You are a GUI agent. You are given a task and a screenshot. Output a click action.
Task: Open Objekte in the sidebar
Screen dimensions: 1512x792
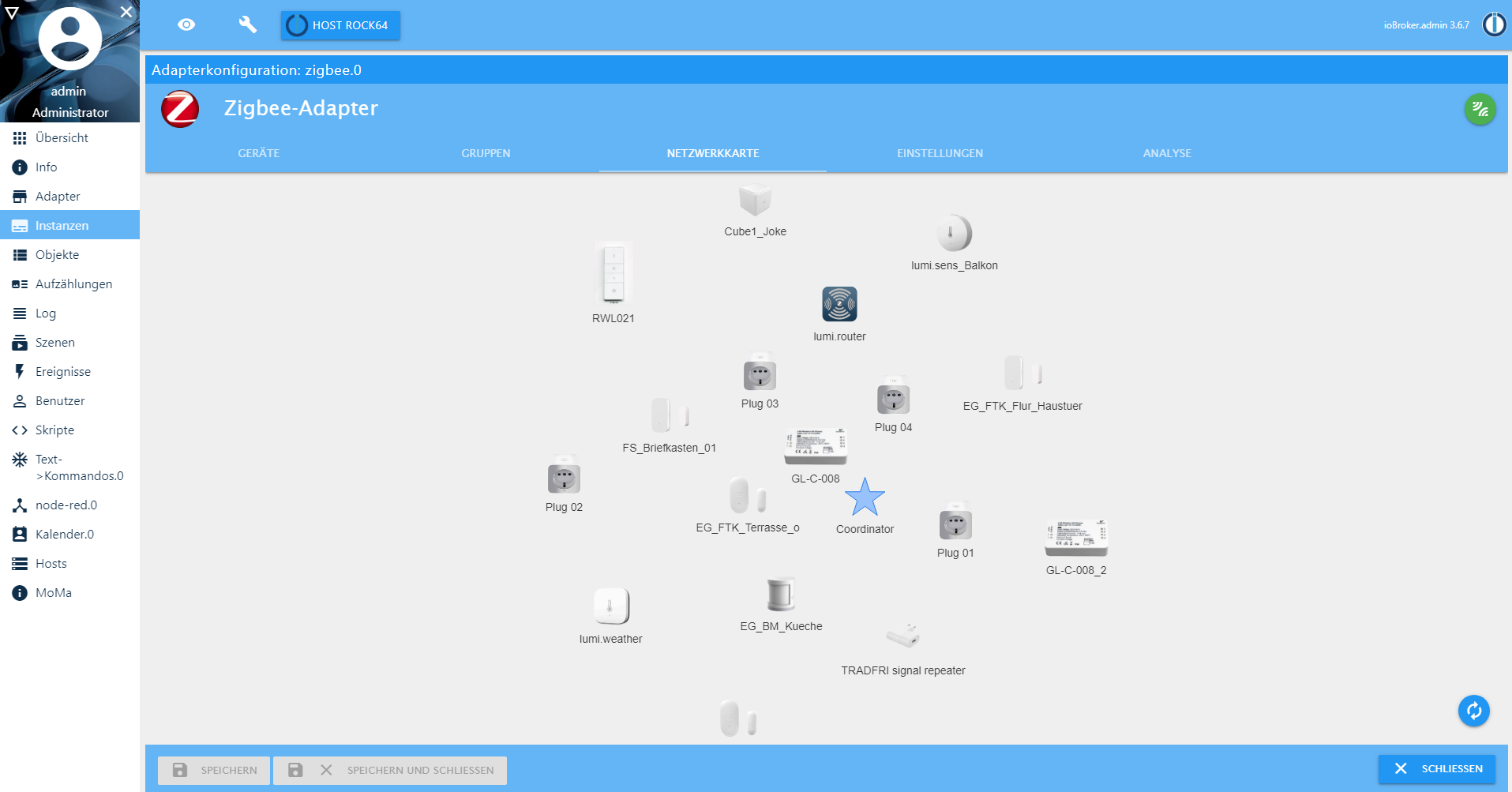tap(69, 255)
